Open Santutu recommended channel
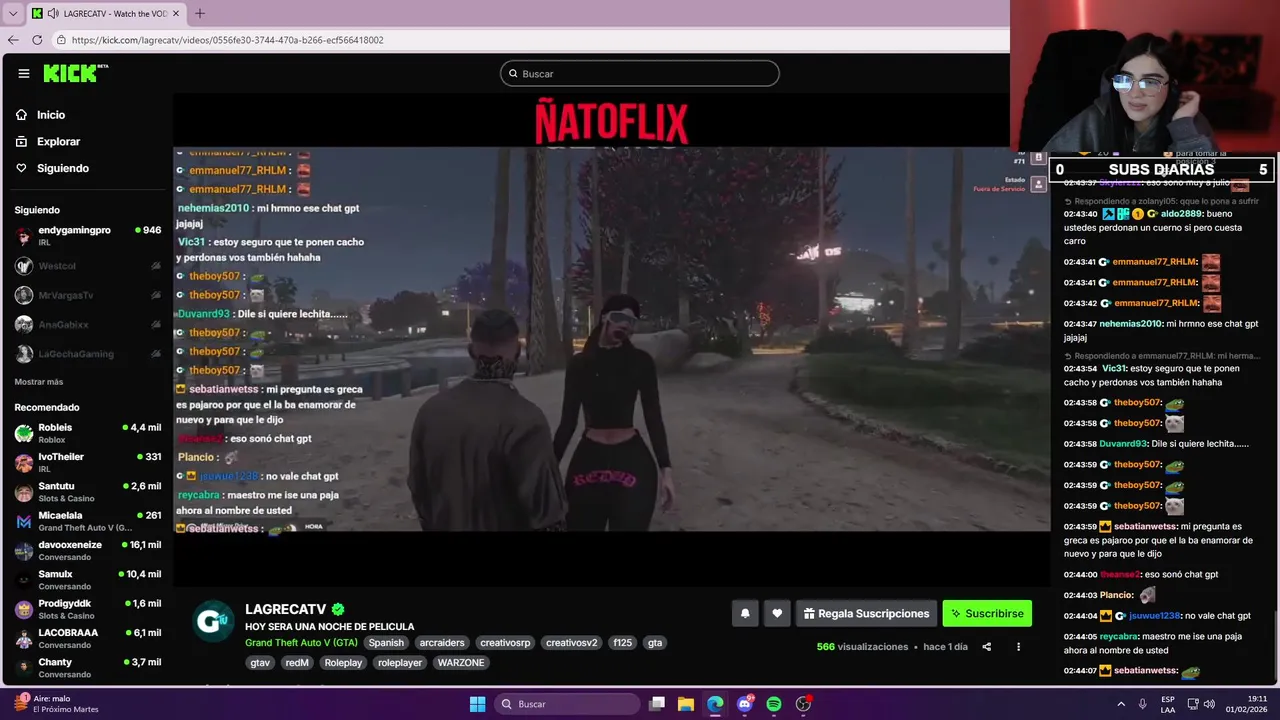Screen dimensions: 1280x720 pyautogui.click(x=87, y=492)
